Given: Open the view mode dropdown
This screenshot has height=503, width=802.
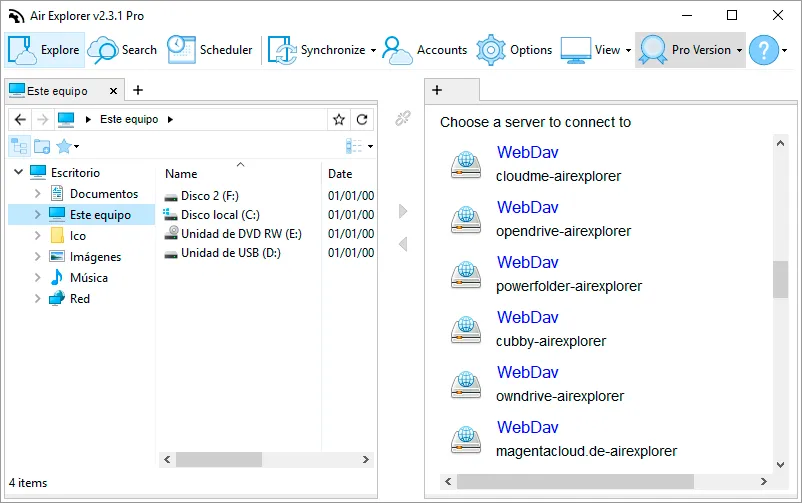Looking at the screenshot, I should pyautogui.click(x=360, y=146).
